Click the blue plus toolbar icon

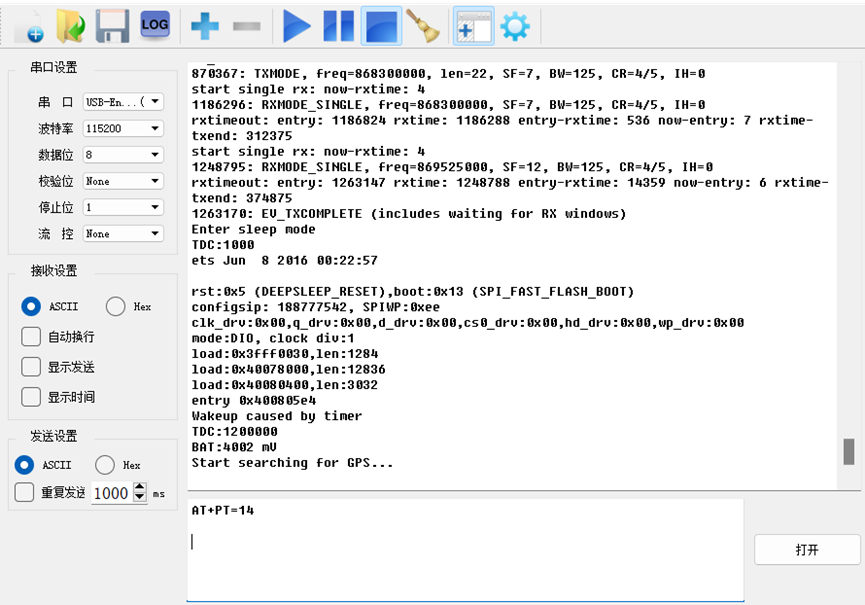(x=205, y=26)
